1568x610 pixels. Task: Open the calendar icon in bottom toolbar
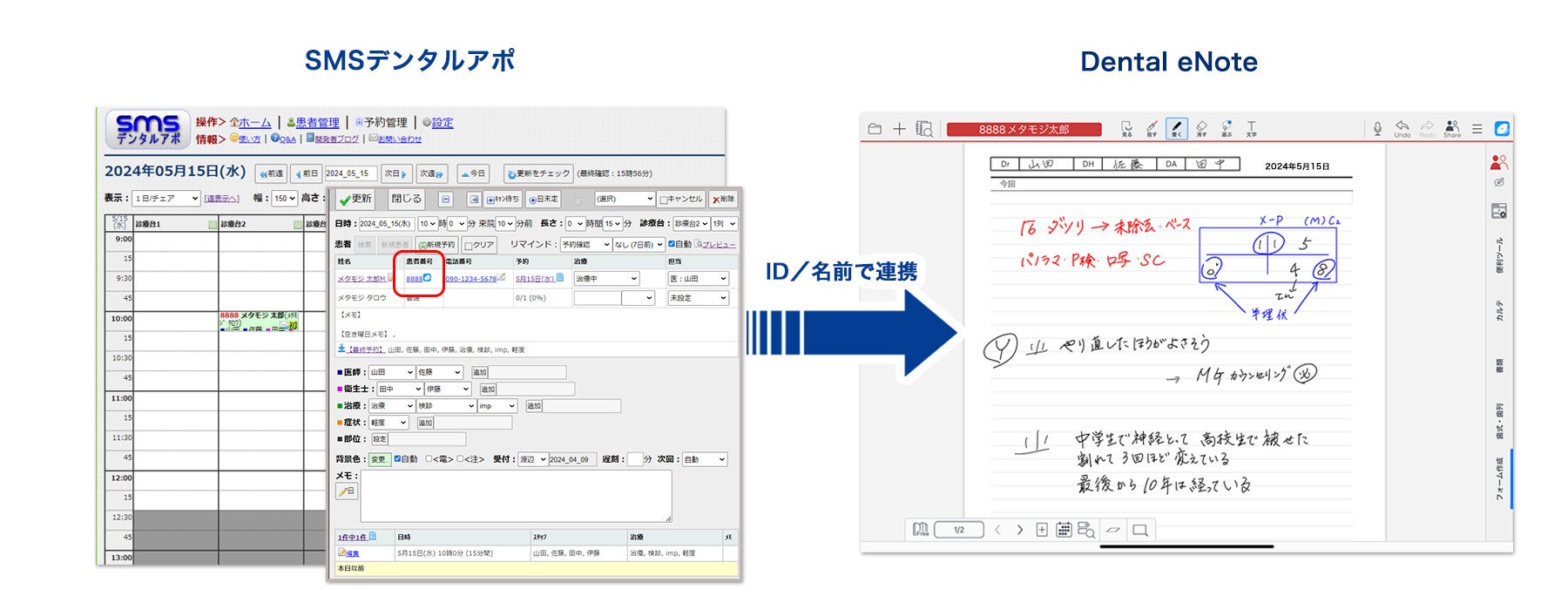pos(1064,529)
